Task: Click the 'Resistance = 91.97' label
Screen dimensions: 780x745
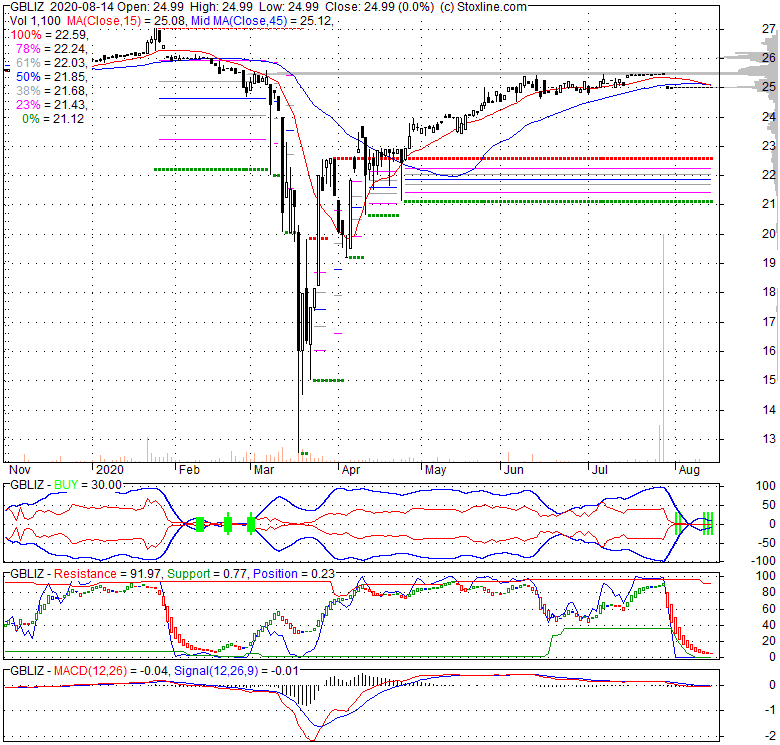Action: [107, 574]
